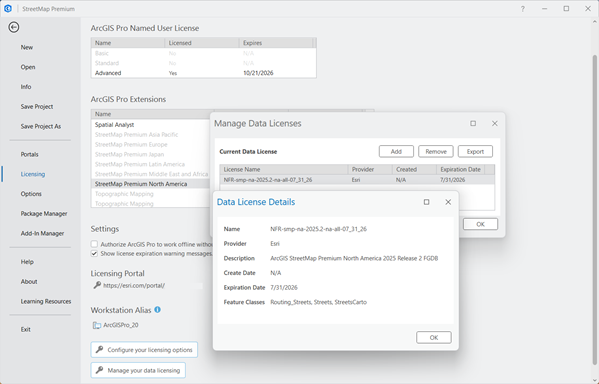Viewport: 599px width, 384px height.
Task: Click Manage your data licensing button
Action: [x=138, y=370]
